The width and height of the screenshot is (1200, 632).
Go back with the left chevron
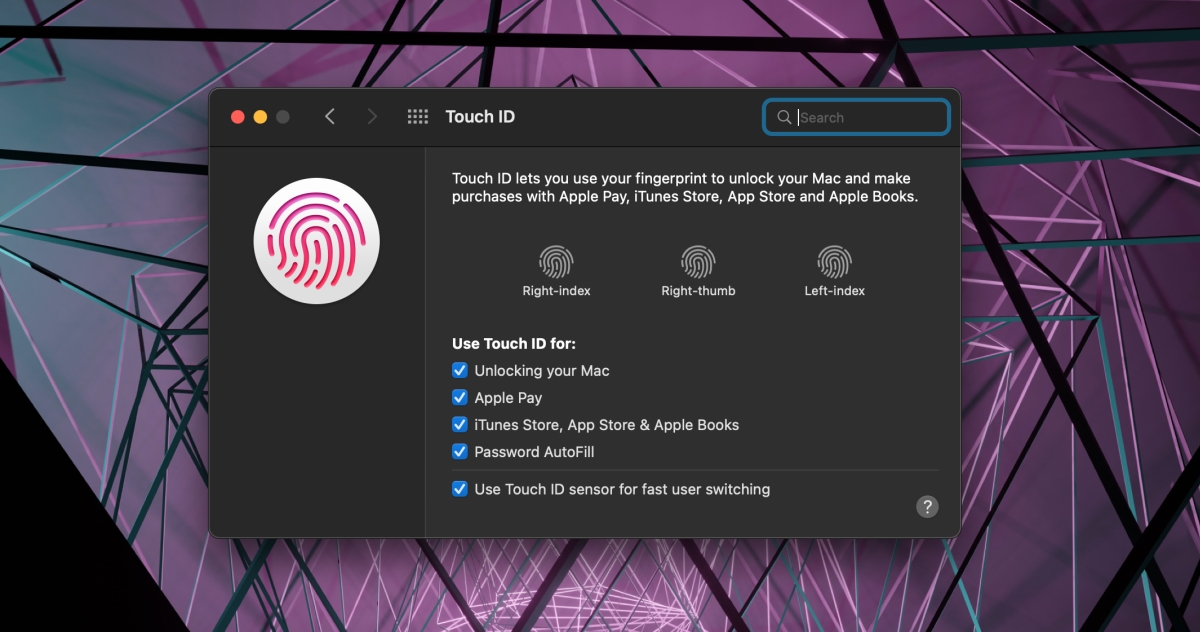click(330, 117)
